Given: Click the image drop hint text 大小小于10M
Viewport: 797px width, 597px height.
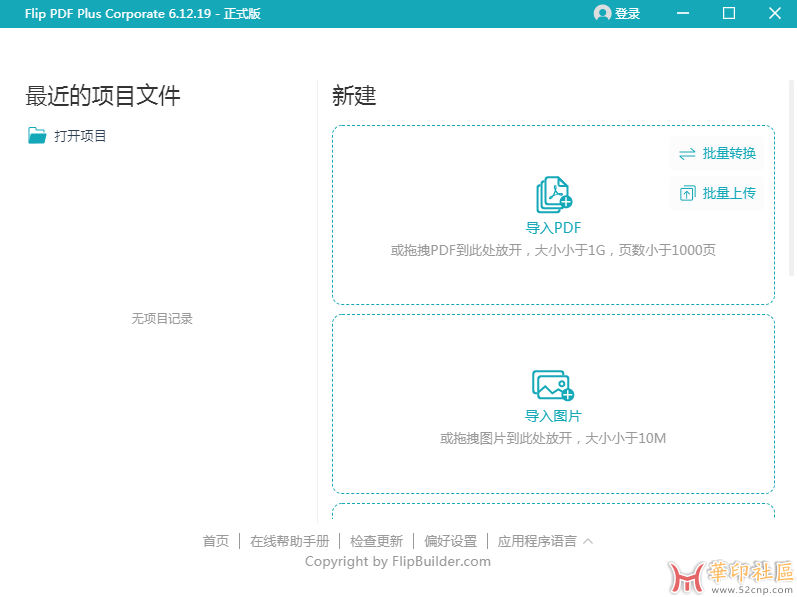Looking at the screenshot, I should 553,438.
